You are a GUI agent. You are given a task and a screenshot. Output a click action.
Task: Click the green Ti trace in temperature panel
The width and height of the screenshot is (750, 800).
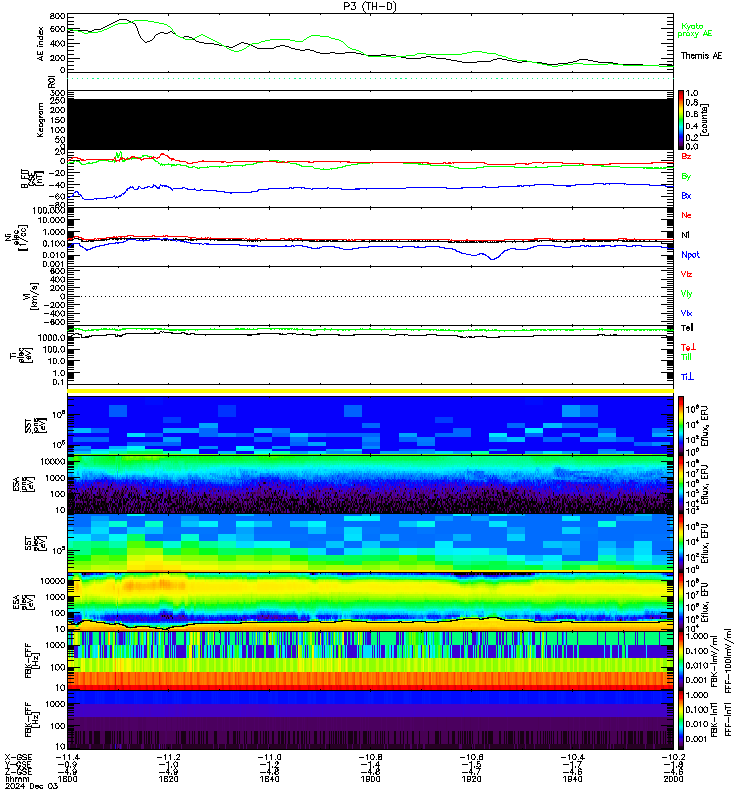(370, 330)
